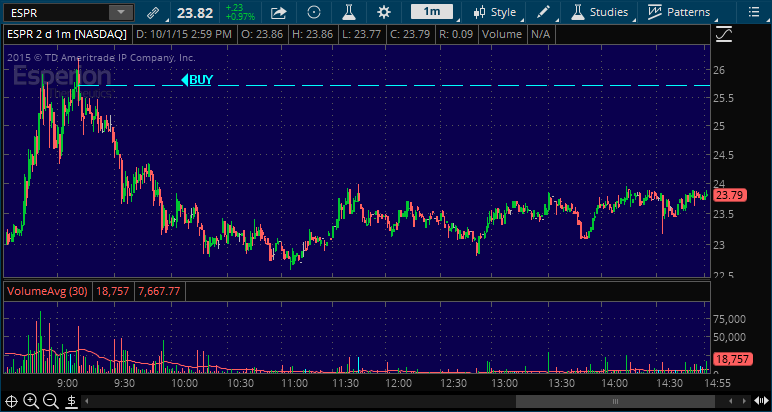Click the ESPR symbol input field
The height and width of the screenshot is (412, 772).
point(55,13)
